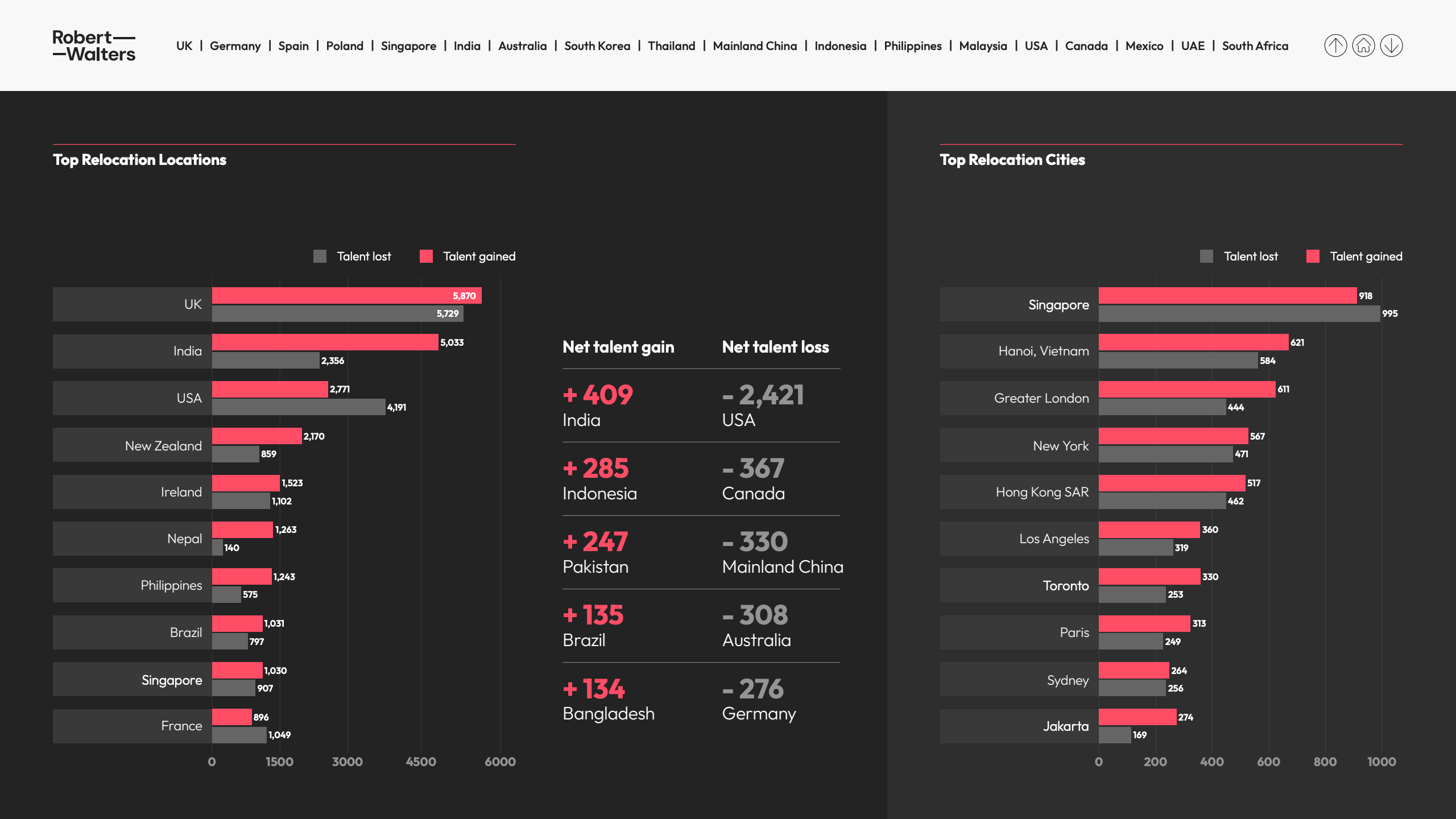This screenshot has height=819, width=1456.
Task: Click Talent lost swatch in Cities legend
Action: tap(1206, 257)
